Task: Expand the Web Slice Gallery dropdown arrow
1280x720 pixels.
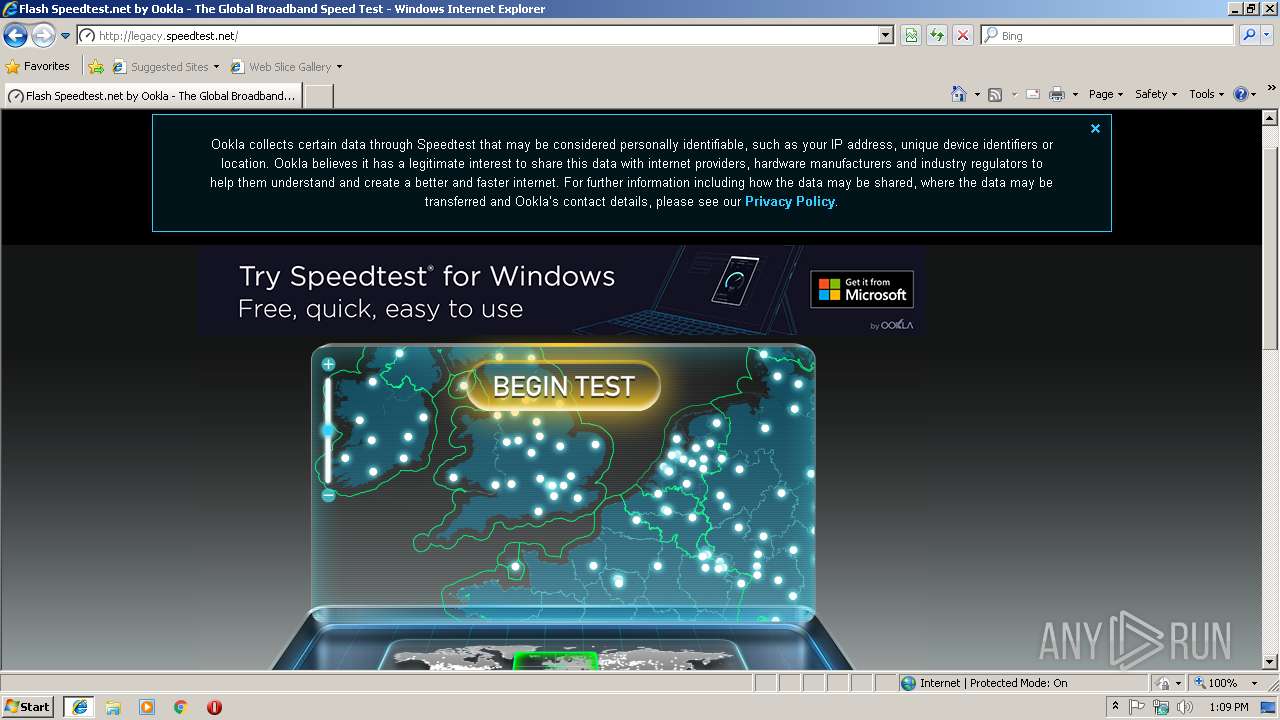Action: (339, 67)
